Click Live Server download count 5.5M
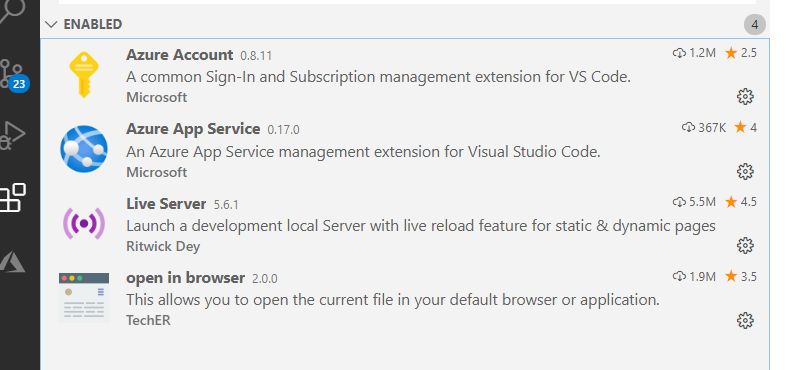This screenshot has width=792, height=370. [694, 202]
